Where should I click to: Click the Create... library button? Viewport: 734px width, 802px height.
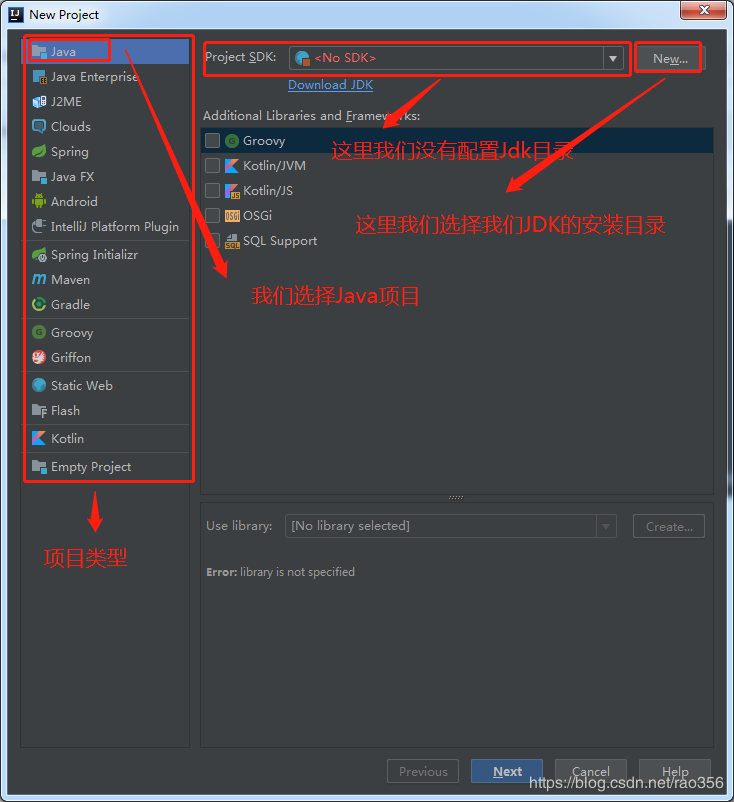click(x=669, y=526)
